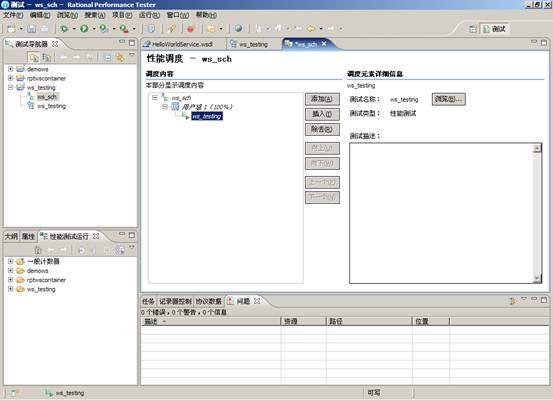Expand ws_testing in 性能测试运行 view
Screen dimensions: 553x401
point(11,289)
